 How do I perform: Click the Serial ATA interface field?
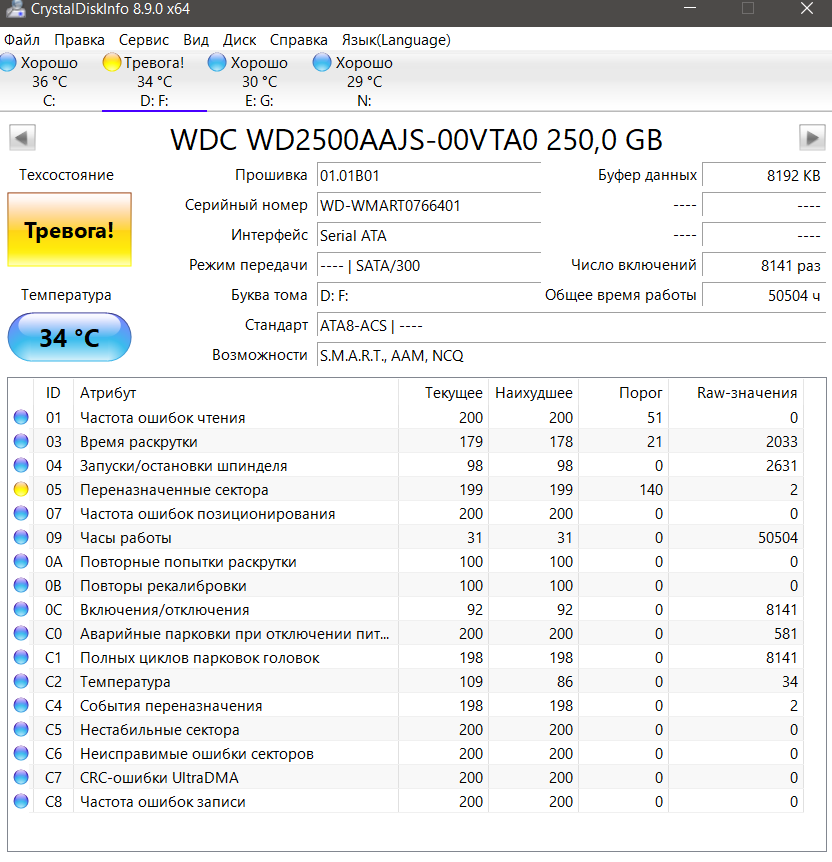click(429, 236)
